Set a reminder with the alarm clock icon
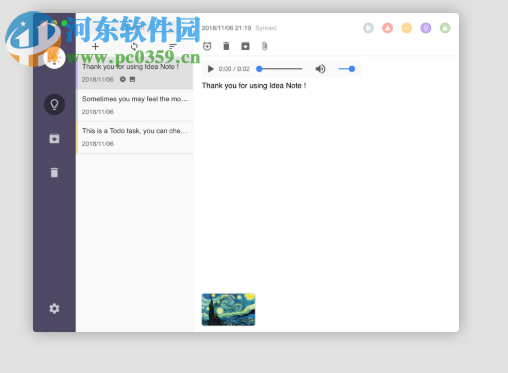The image size is (508, 373). point(207,46)
